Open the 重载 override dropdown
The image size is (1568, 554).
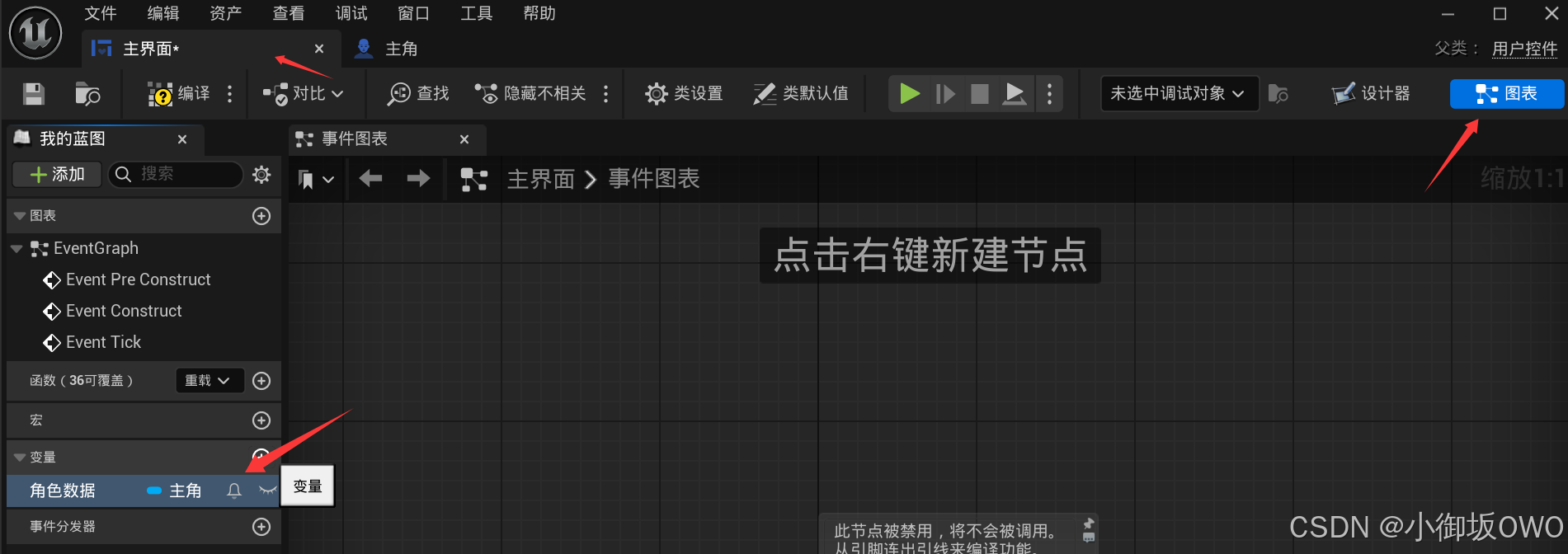click(x=210, y=380)
